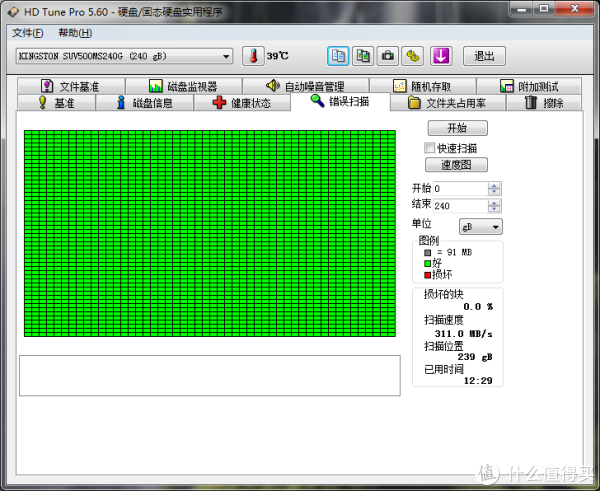Click the 0.0 % damaged blocks value
Viewport: 600px width, 491px height.
click(478, 307)
